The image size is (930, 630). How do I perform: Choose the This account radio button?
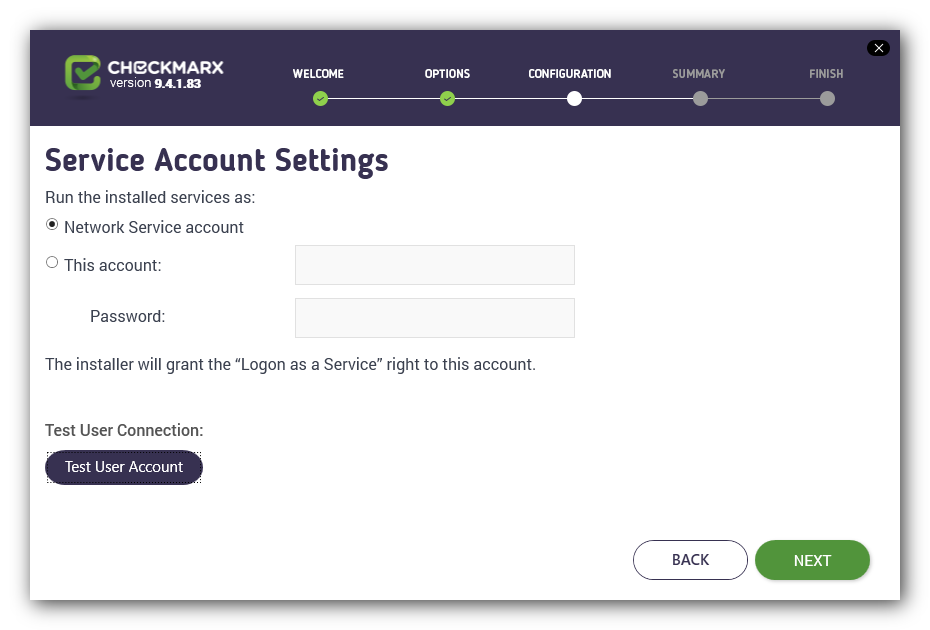[x=52, y=262]
